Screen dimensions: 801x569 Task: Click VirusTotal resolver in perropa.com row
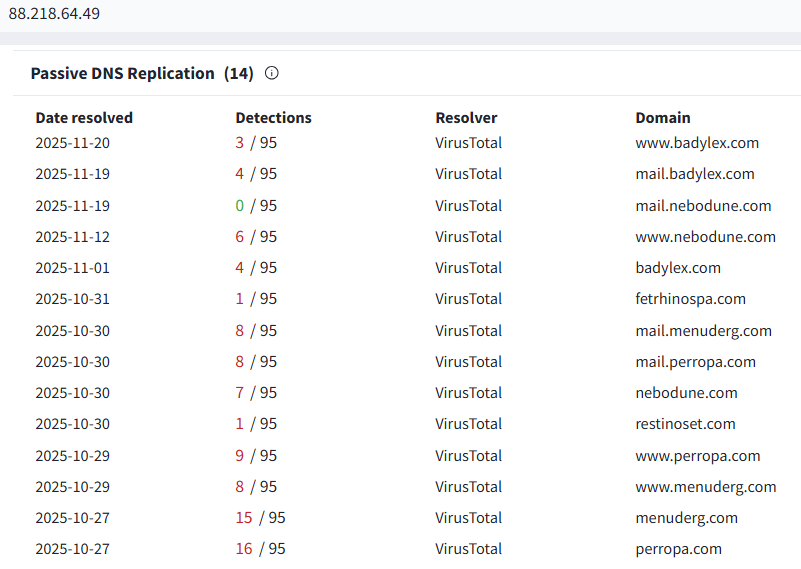point(468,549)
